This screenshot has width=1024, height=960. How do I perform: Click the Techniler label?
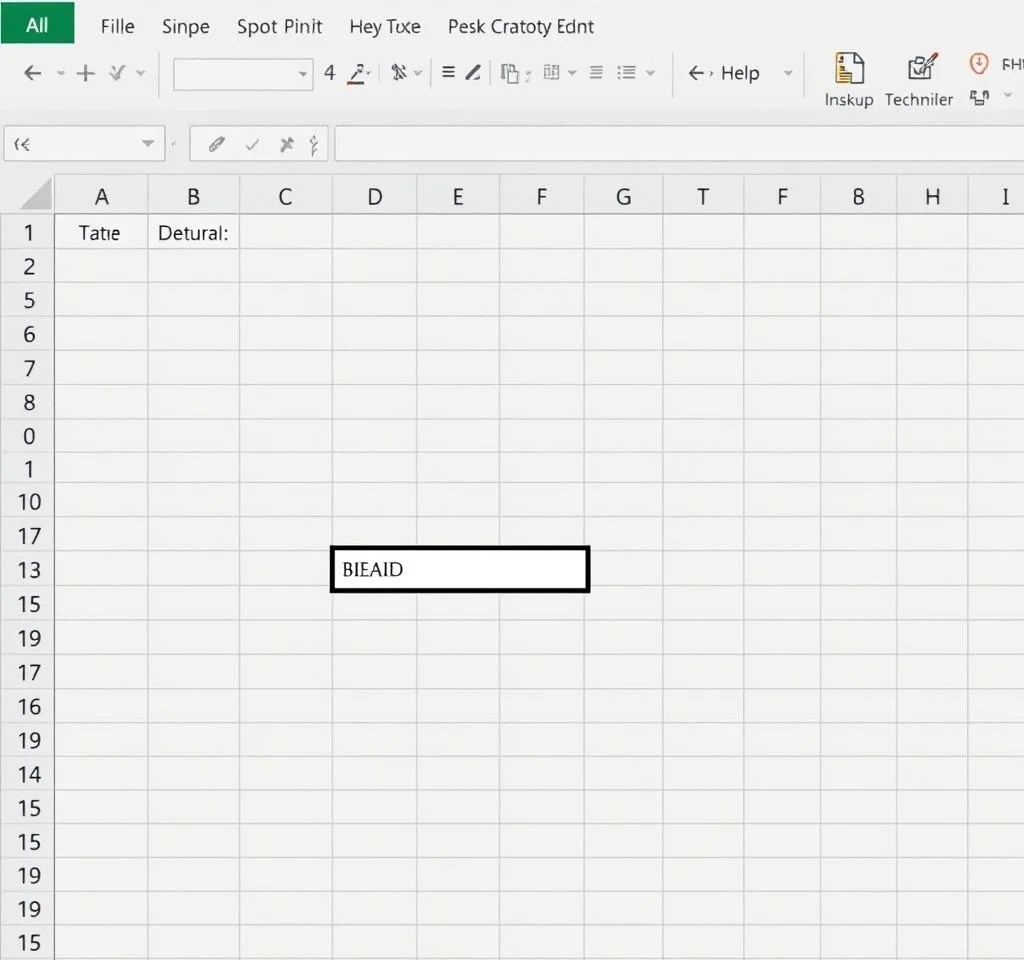pyautogui.click(x=919, y=99)
